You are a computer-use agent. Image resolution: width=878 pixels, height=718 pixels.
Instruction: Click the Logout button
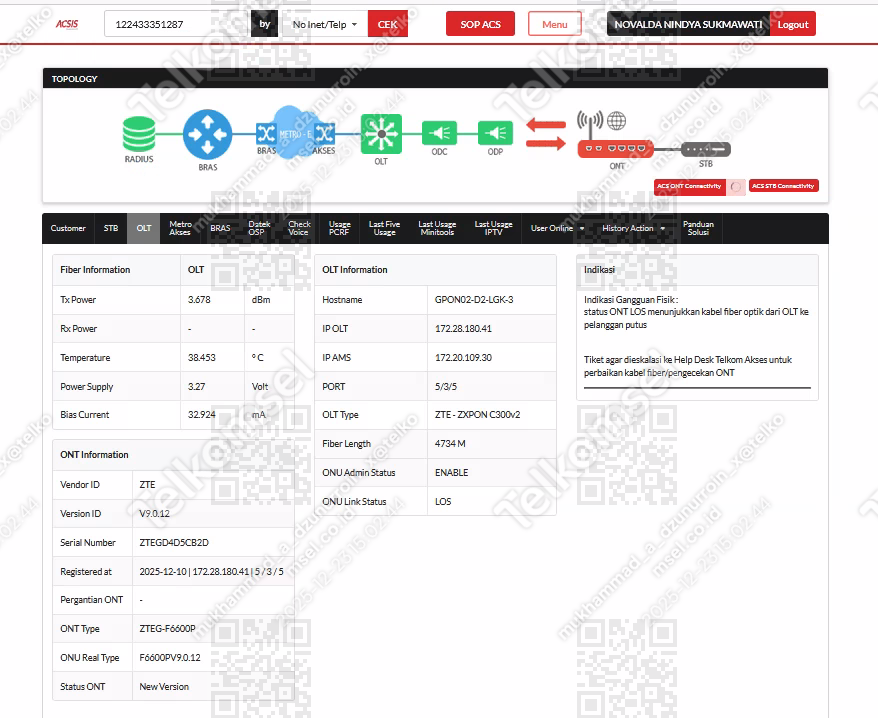click(792, 24)
